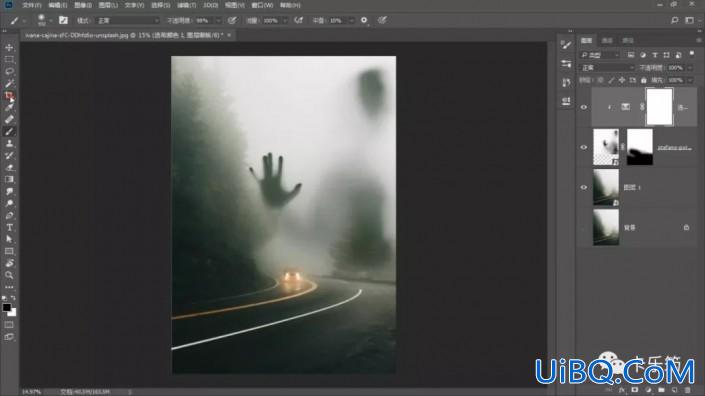Select the Magic Wand tool
Screen dimensions: 705x396
point(9,83)
